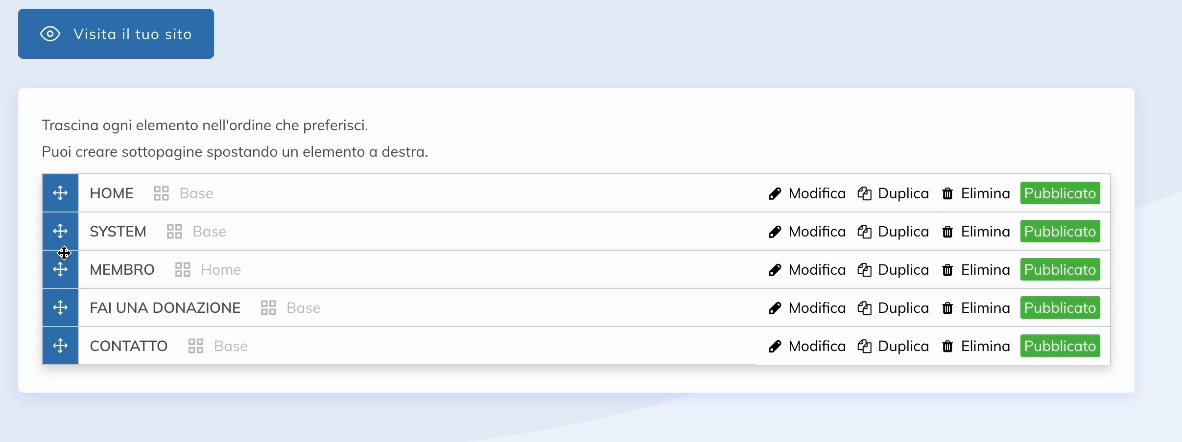Click the move icon beside FAI UNA DONAZIONE
The image size is (1182, 442).
(60, 307)
